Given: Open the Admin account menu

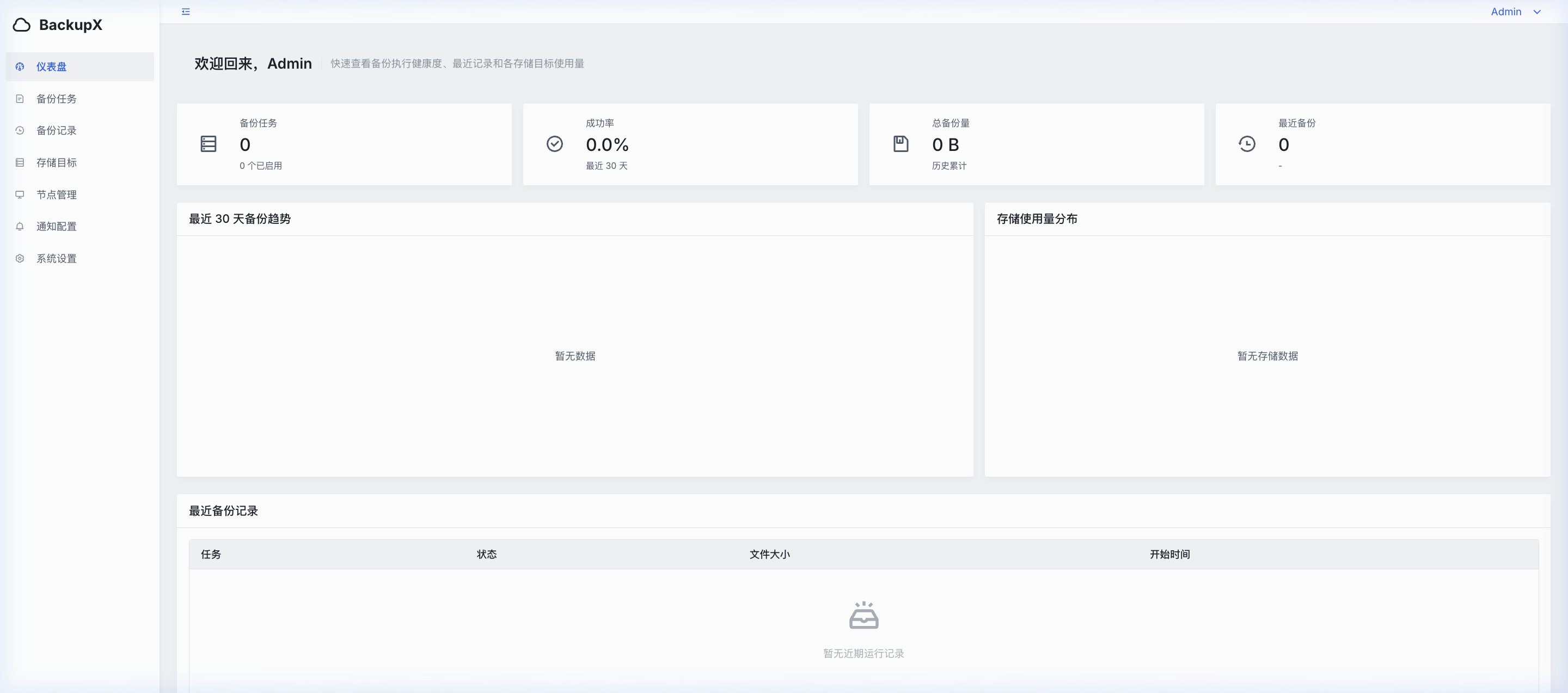Looking at the screenshot, I should [x=1505, y=12].
